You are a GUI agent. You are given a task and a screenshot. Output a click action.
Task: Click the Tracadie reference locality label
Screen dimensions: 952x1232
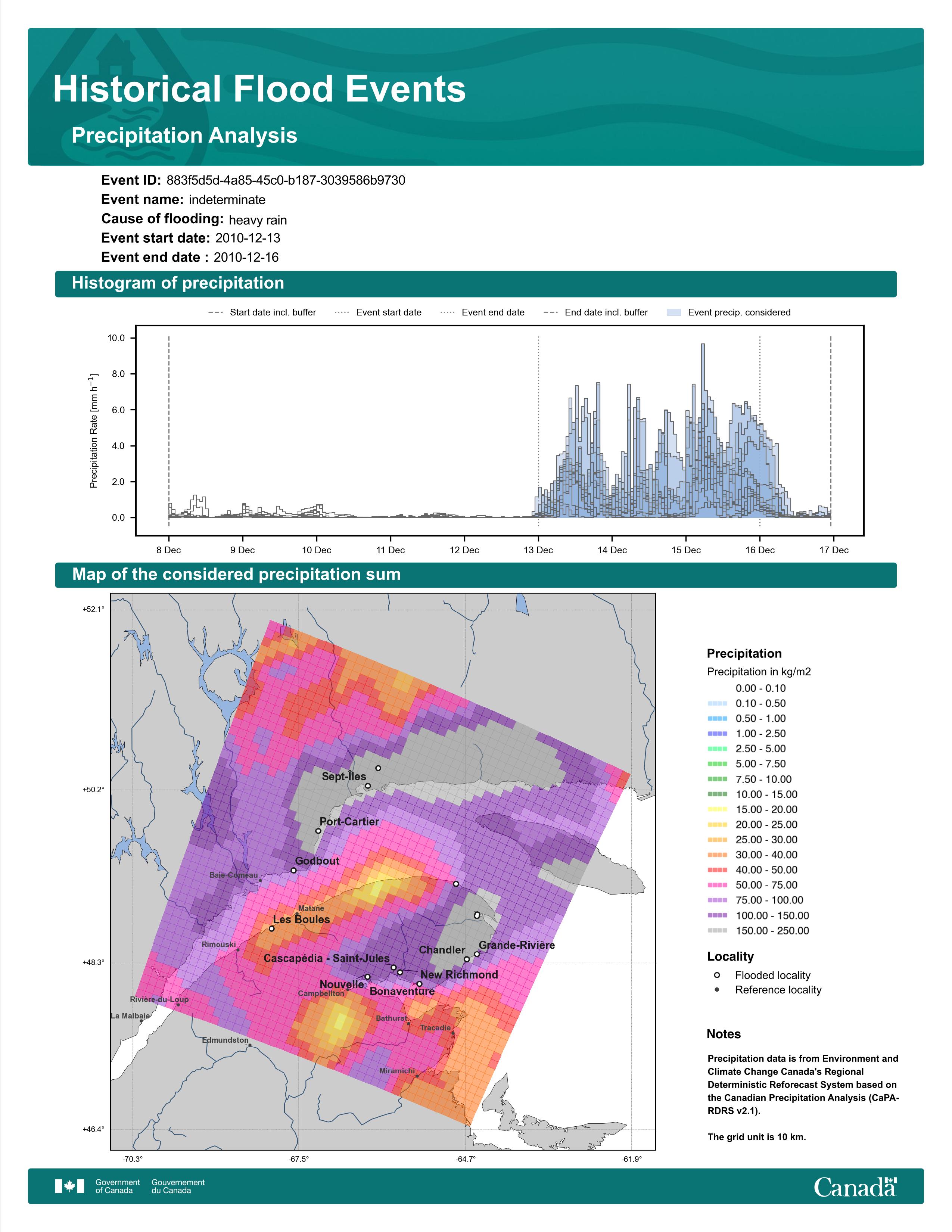(435, 1028)
